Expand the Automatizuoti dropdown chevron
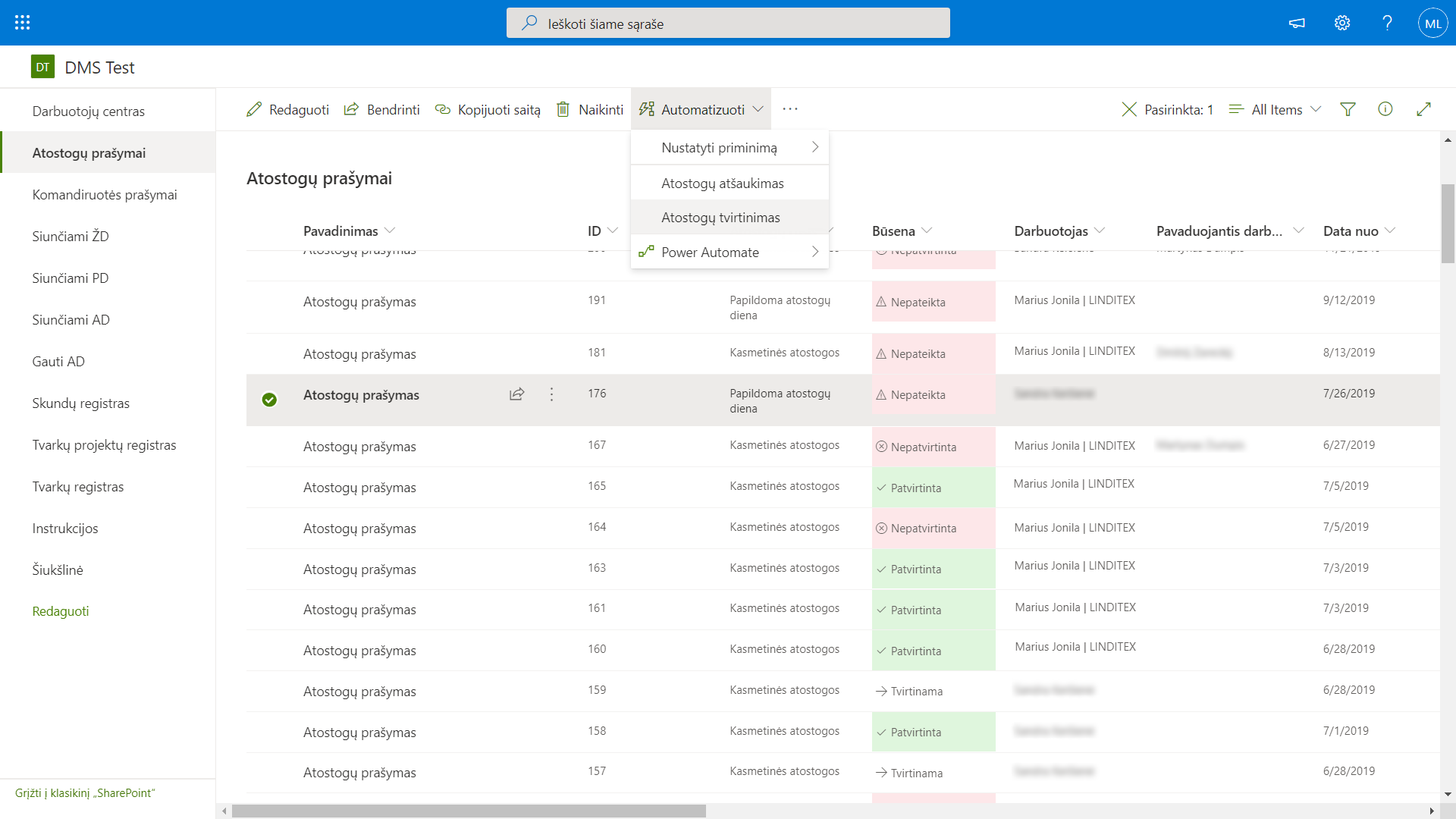Screen dimensions: 1456x819 tap(758, 109)
